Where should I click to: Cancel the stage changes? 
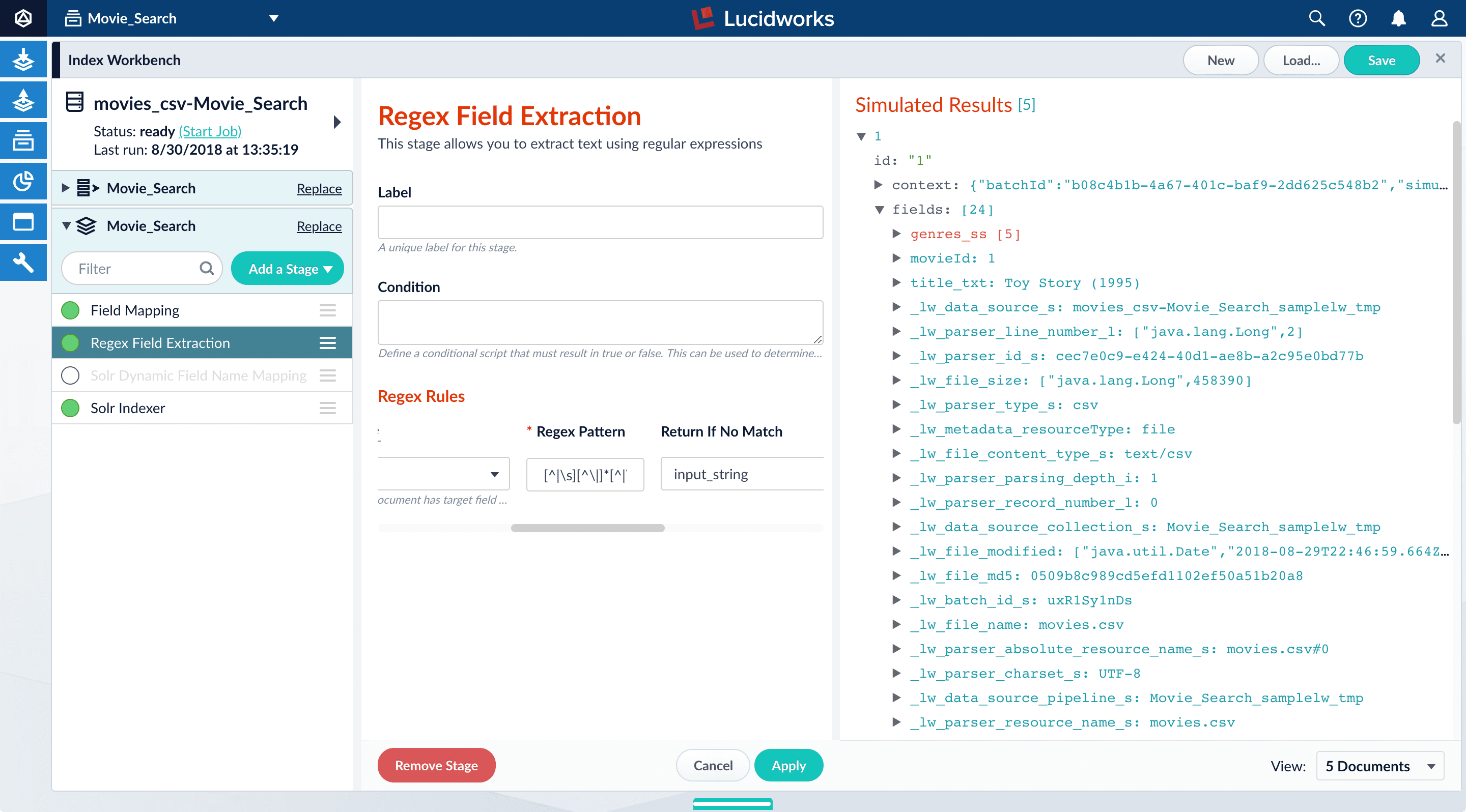coord(713,765)
